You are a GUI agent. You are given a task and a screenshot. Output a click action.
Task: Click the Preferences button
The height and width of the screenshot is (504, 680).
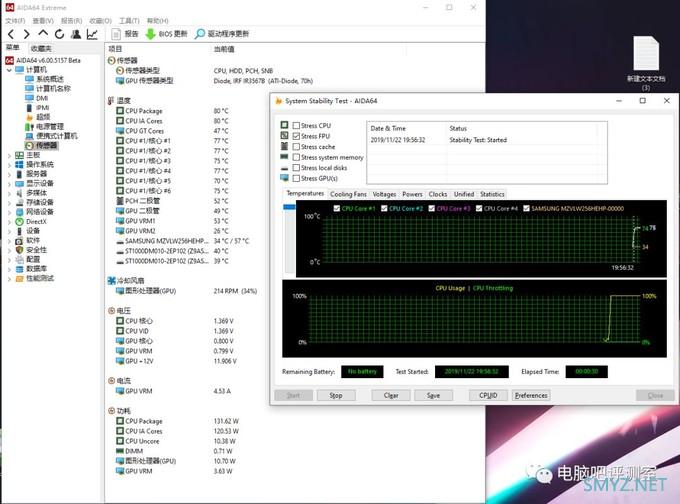[x=531, y=395]
